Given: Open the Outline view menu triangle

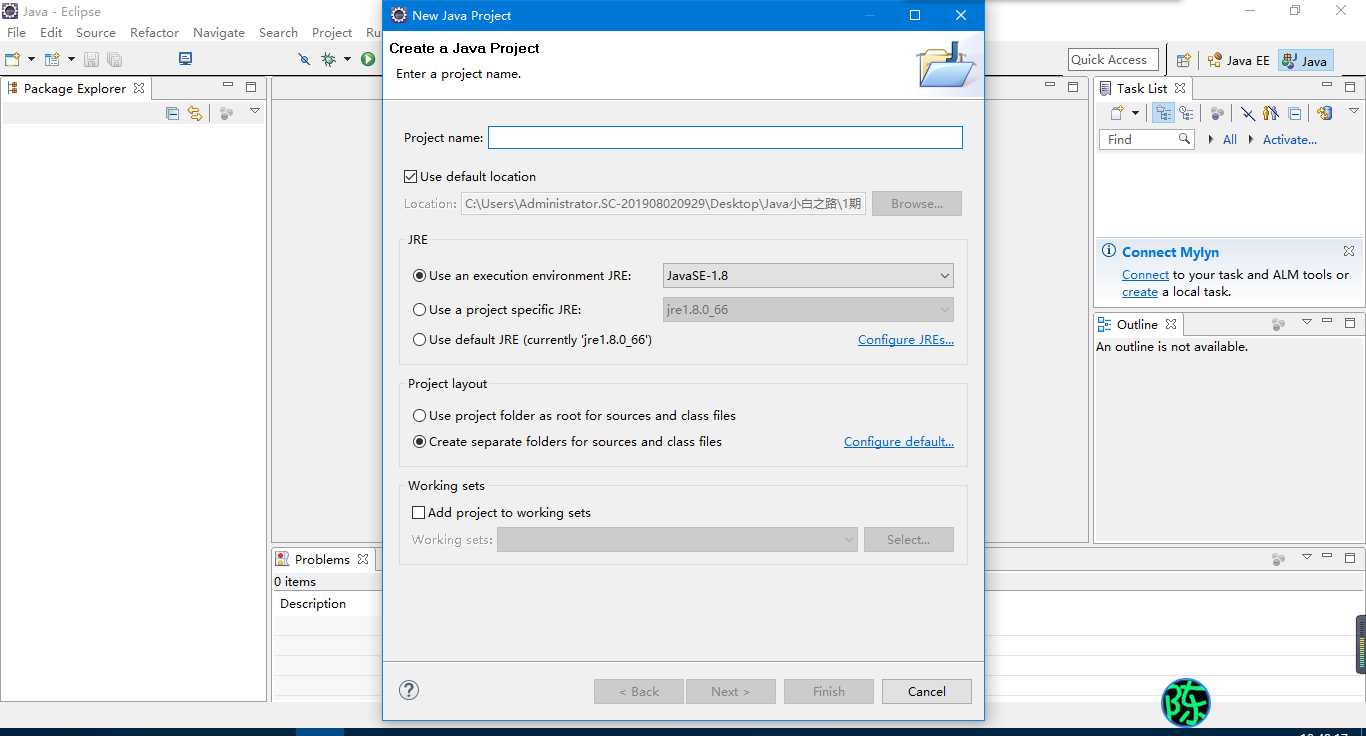Looking at the screenshot, I should click(1306, 322).
